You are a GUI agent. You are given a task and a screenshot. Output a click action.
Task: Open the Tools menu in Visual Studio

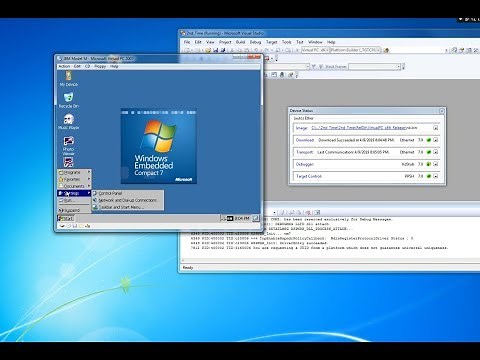[x=287, y=42]
